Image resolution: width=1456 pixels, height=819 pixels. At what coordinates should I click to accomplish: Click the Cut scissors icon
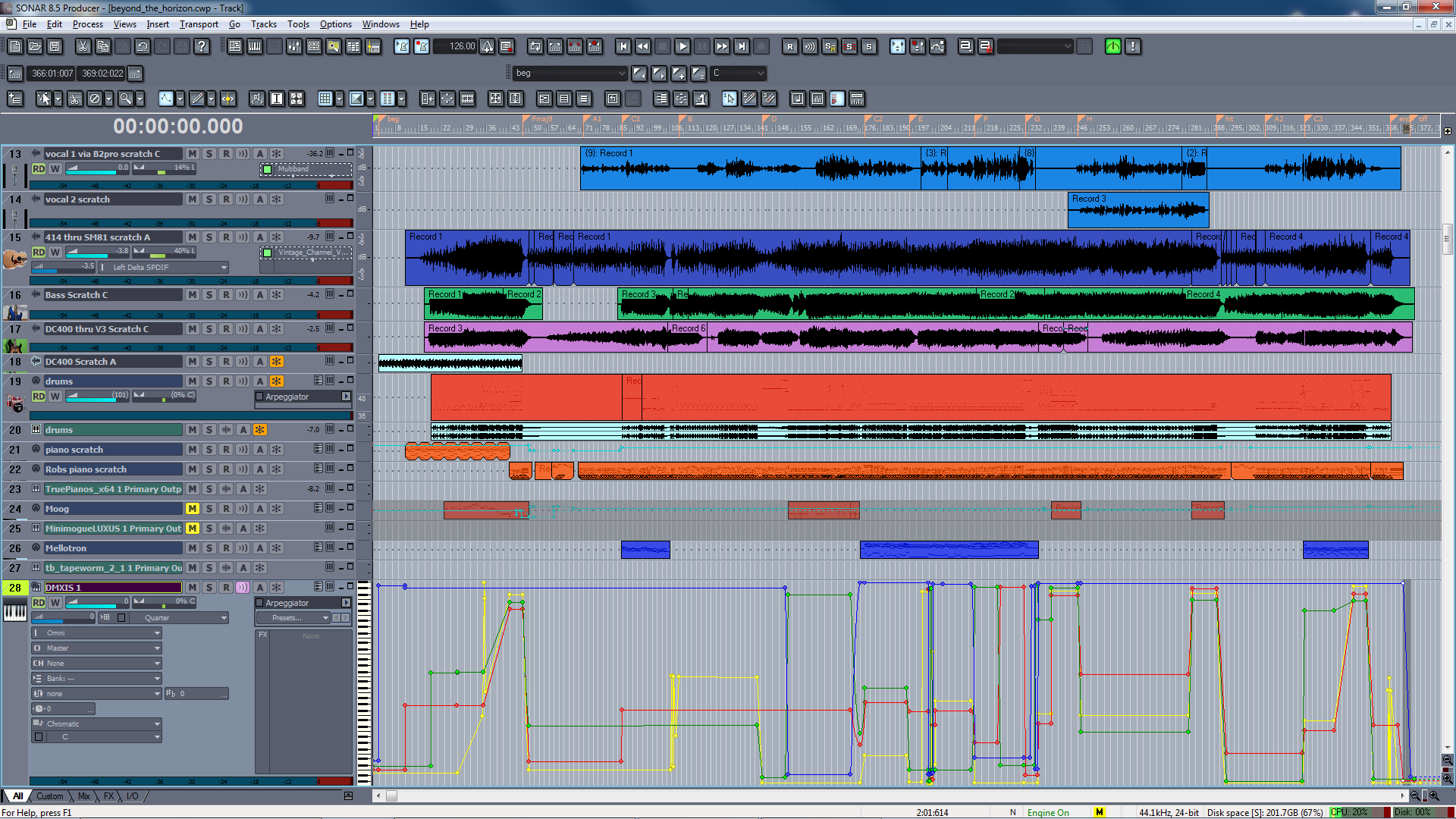(x=83, y=46)
